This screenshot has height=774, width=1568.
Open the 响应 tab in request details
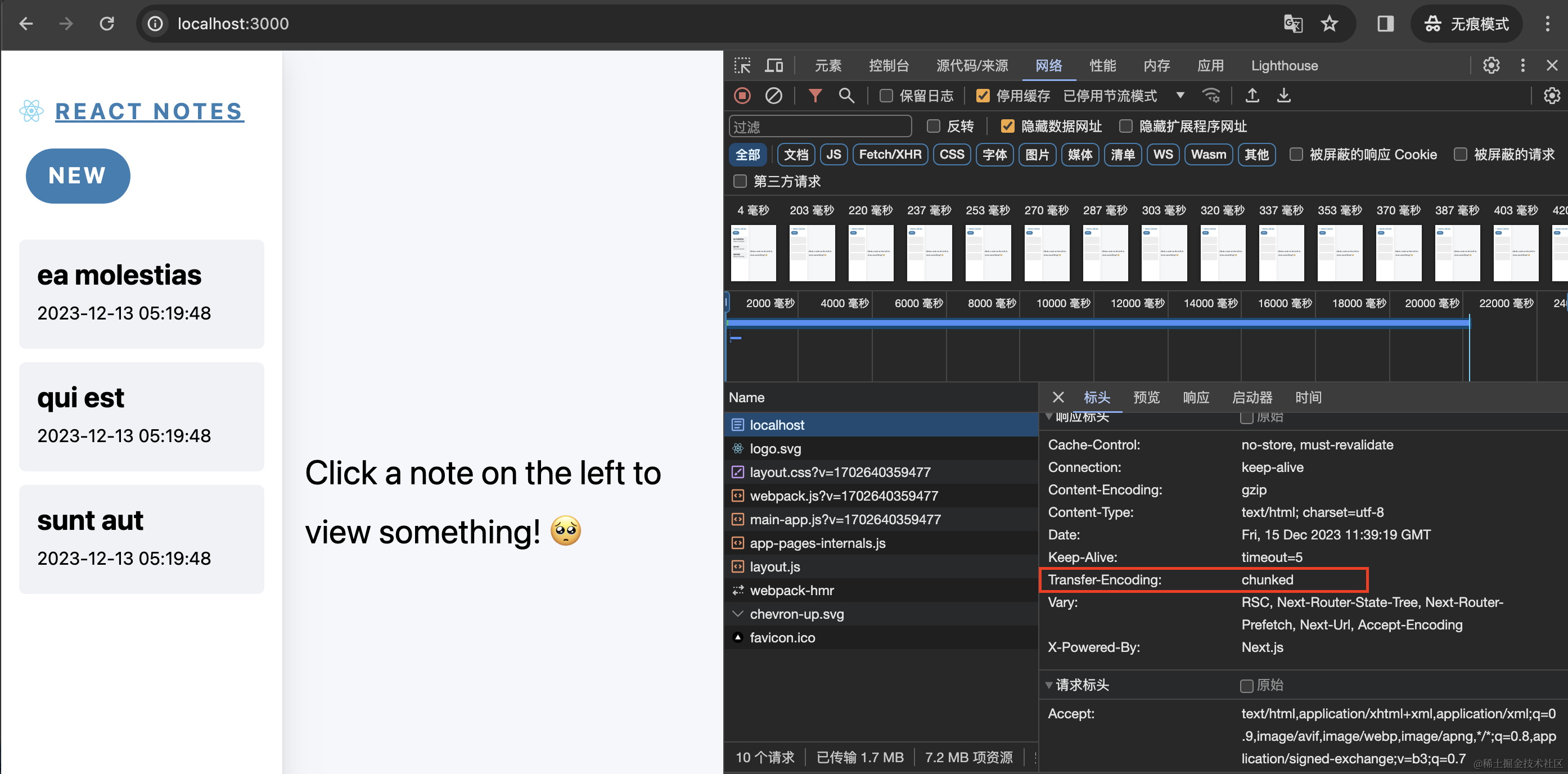tap(1196, 398)
